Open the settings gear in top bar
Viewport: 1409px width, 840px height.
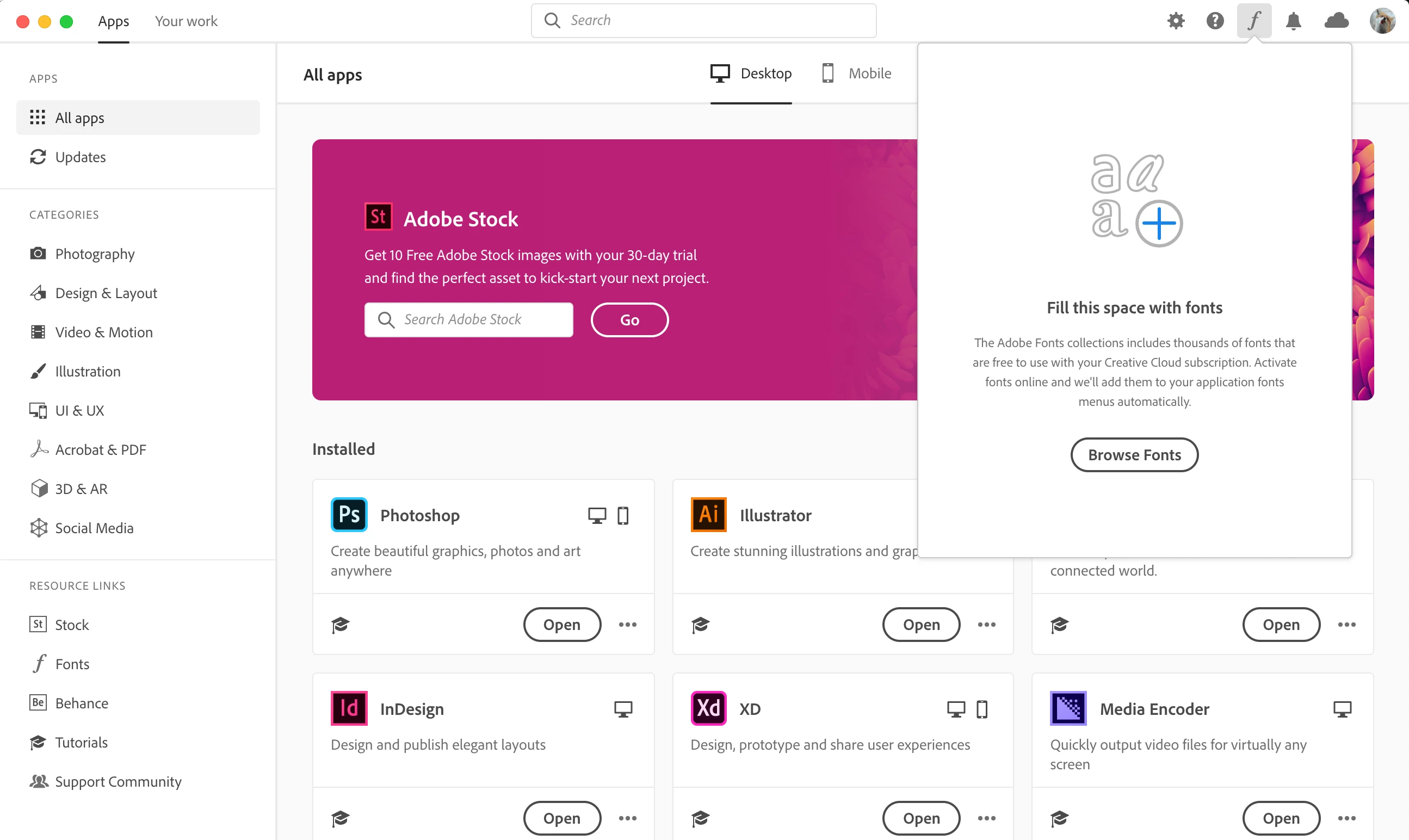pyautogui.click(x=1176, y=21)
